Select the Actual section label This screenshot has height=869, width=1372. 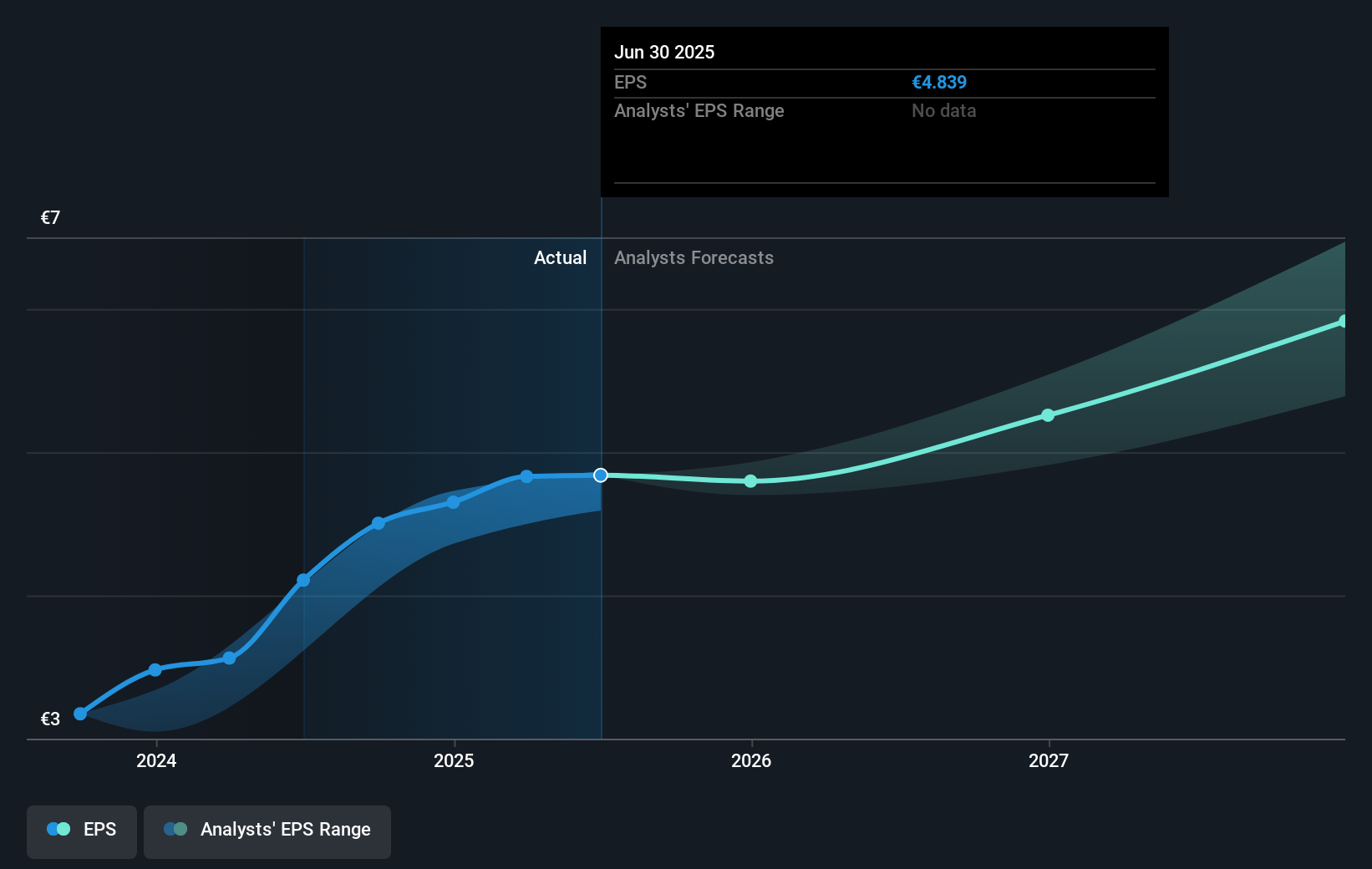click(x=560, y=258)
